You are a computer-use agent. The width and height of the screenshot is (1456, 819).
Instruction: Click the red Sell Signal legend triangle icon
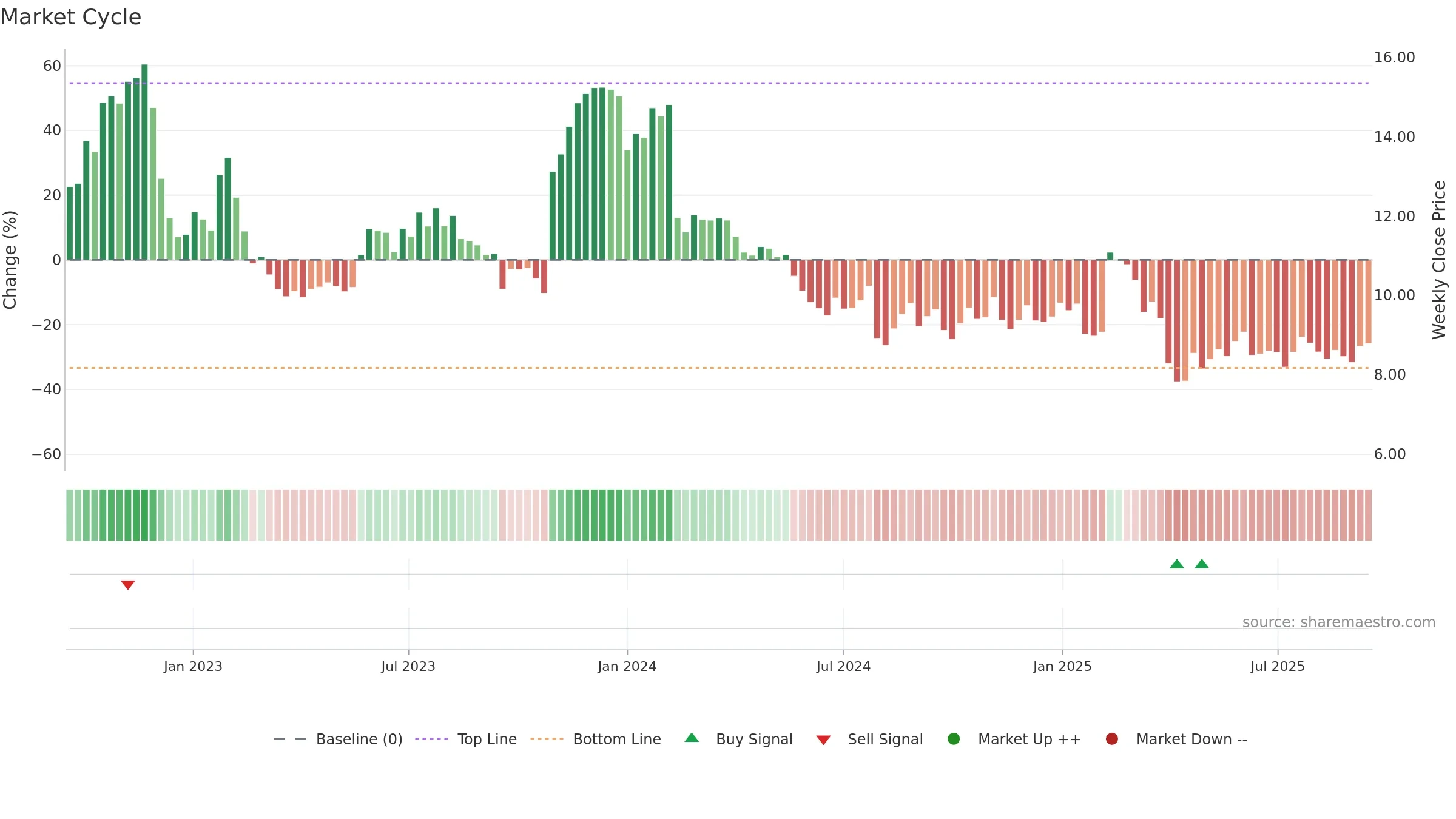point(823,740)
